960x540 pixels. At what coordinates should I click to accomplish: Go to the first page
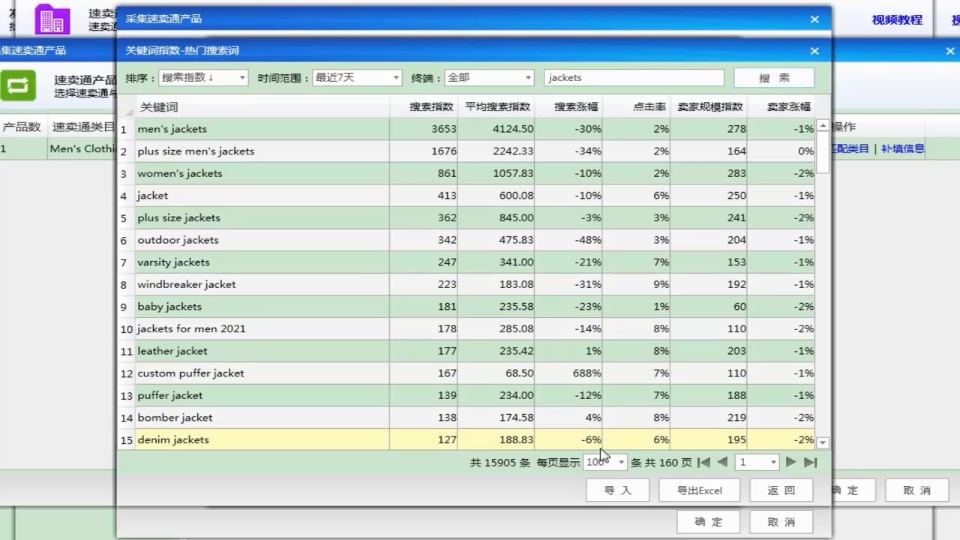704,462
